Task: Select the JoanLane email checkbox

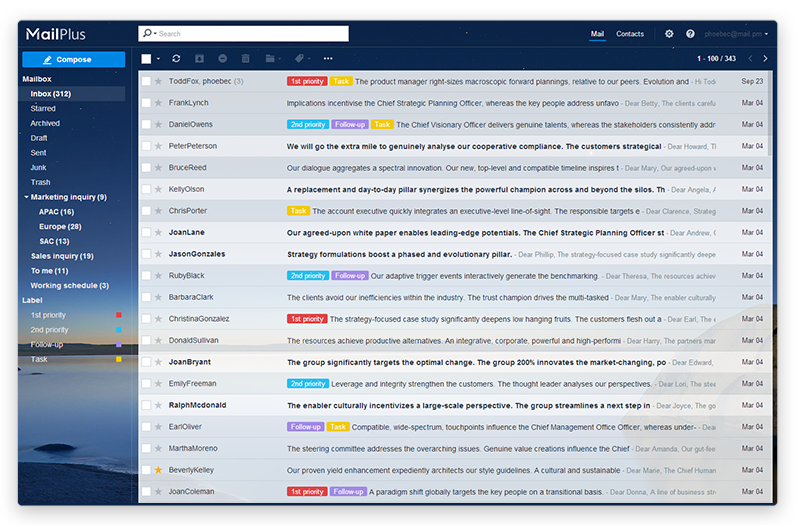Action: 146,232
